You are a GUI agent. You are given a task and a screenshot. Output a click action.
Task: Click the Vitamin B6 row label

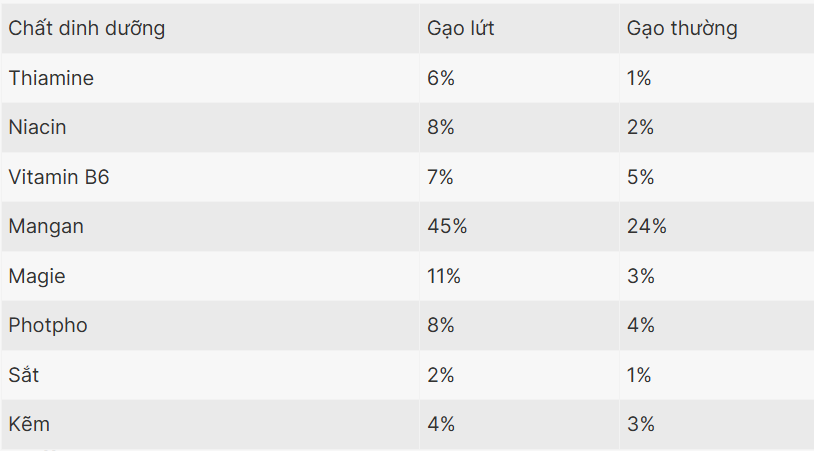pyautogui.click(x=59, y=177)
